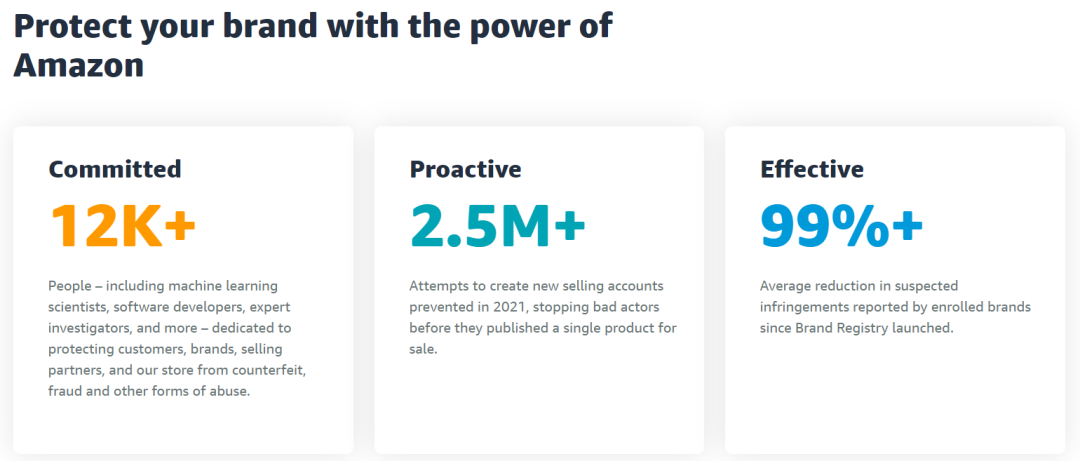Viewport: 1080px width, 461px height.
Task: Click the phrase "since Brand Registry launched"
Action: pos(856,328)
